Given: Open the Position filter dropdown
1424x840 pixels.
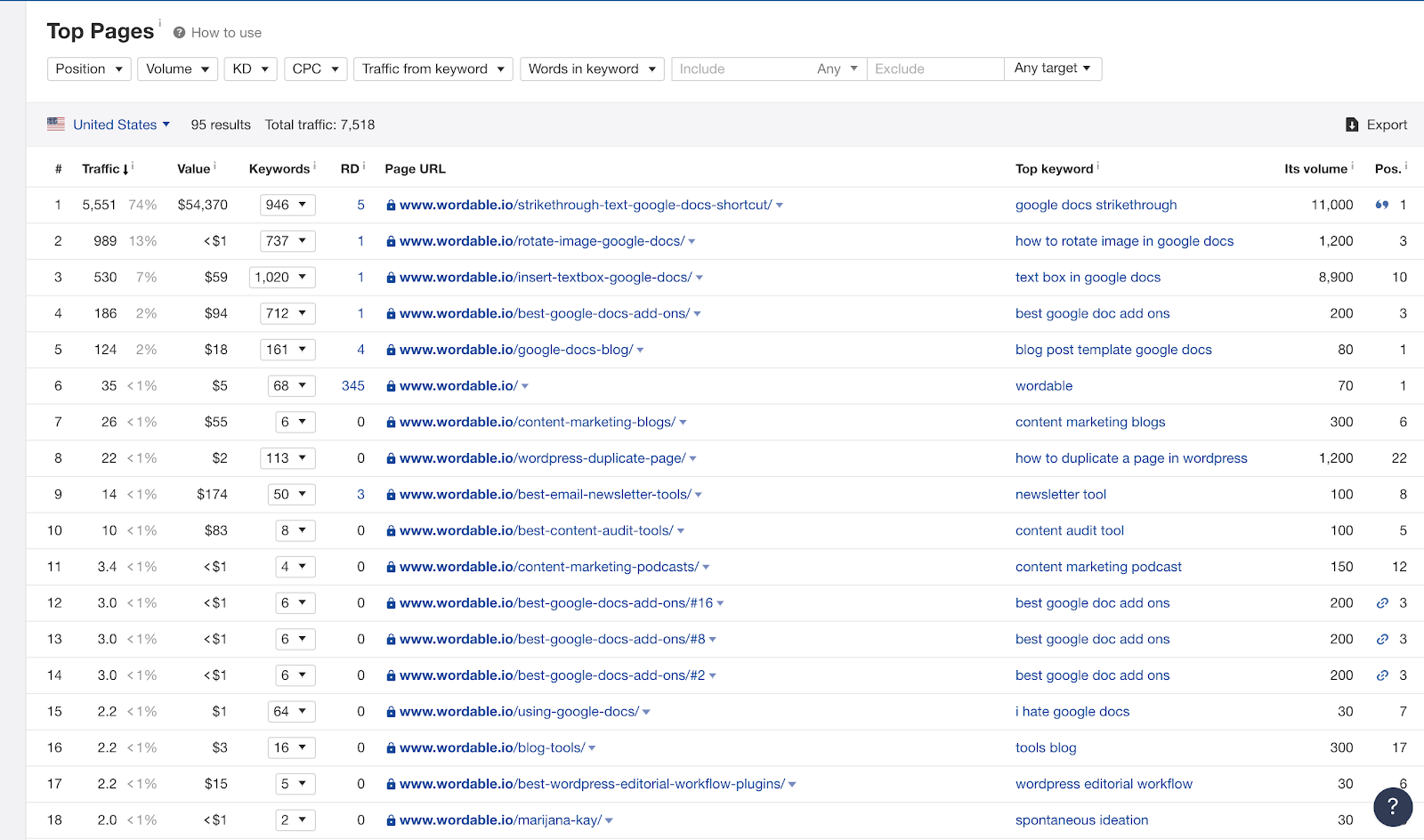Looking at the screenshot, I should point(89,69).
